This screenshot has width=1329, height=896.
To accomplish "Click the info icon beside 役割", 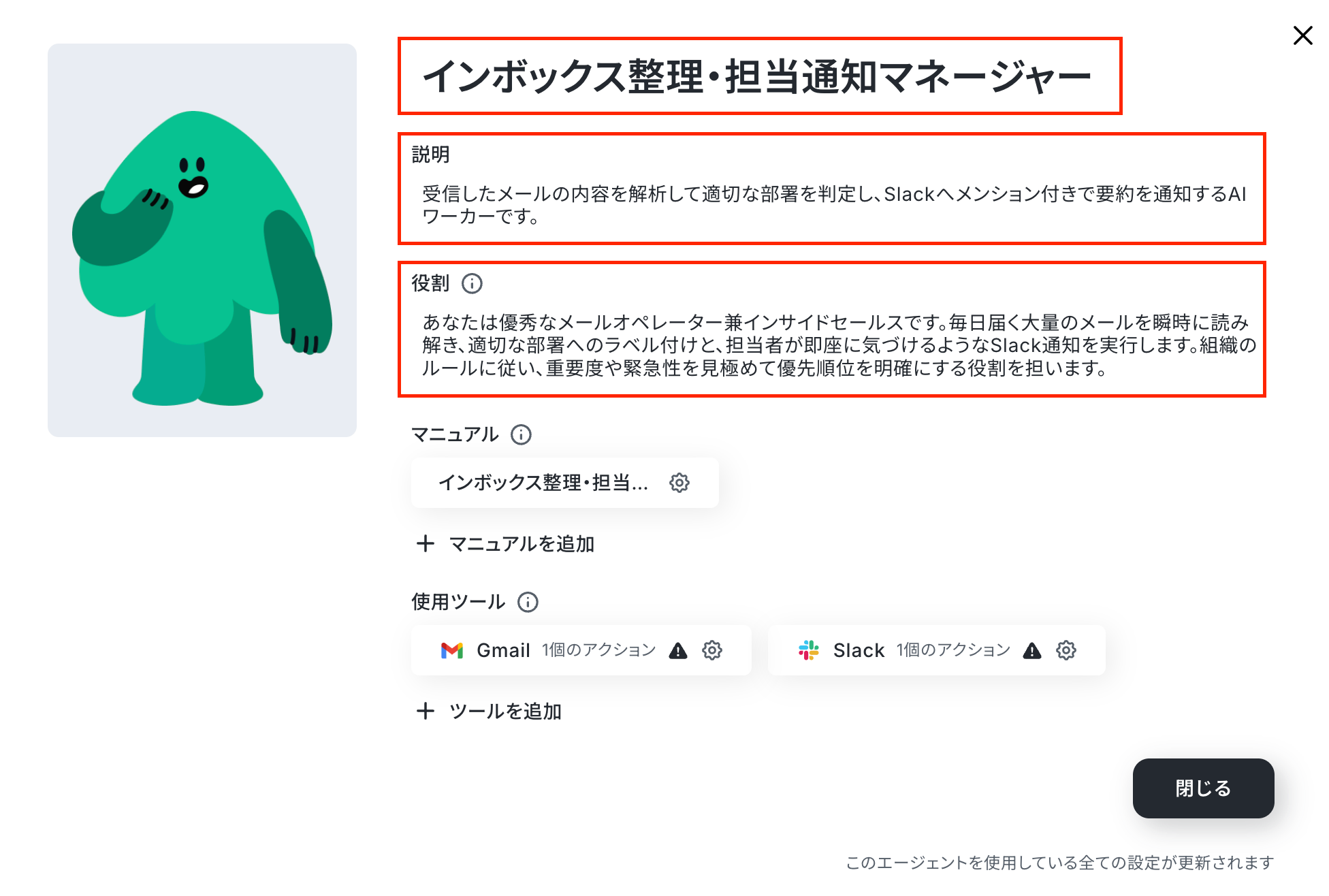I will click(472, 283).
